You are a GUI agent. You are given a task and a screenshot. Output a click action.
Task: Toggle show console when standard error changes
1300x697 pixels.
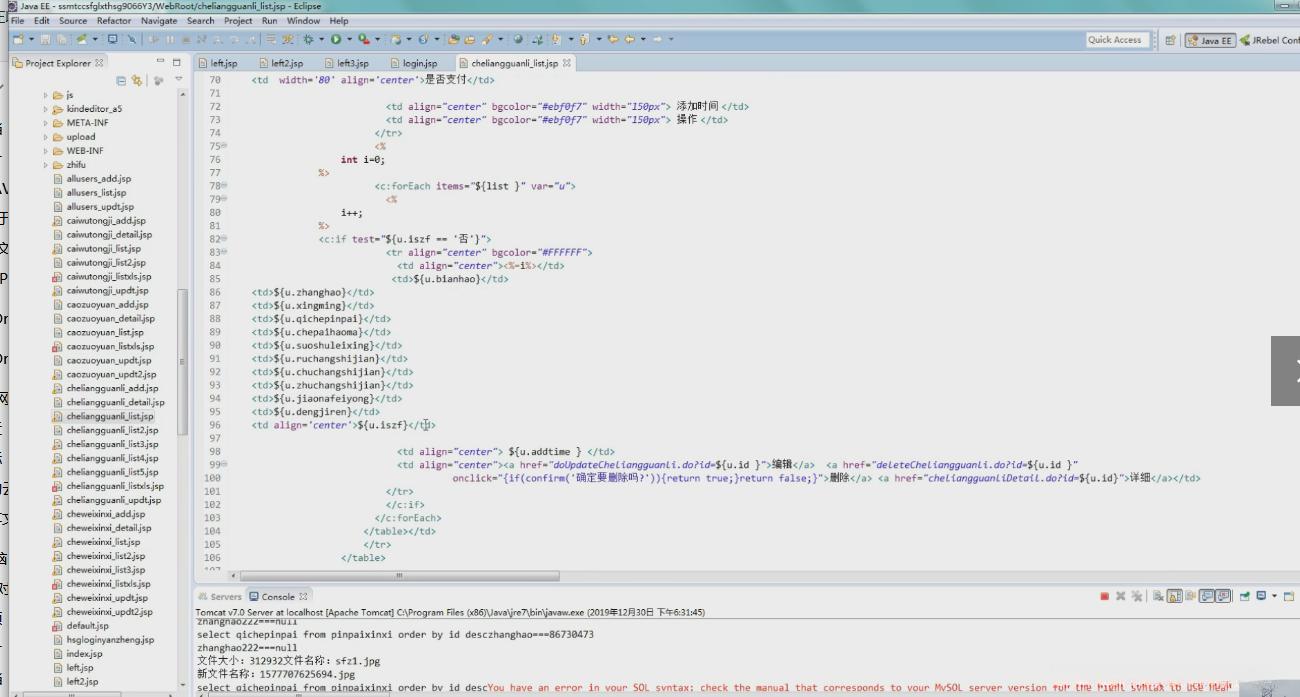point(1225,597)
